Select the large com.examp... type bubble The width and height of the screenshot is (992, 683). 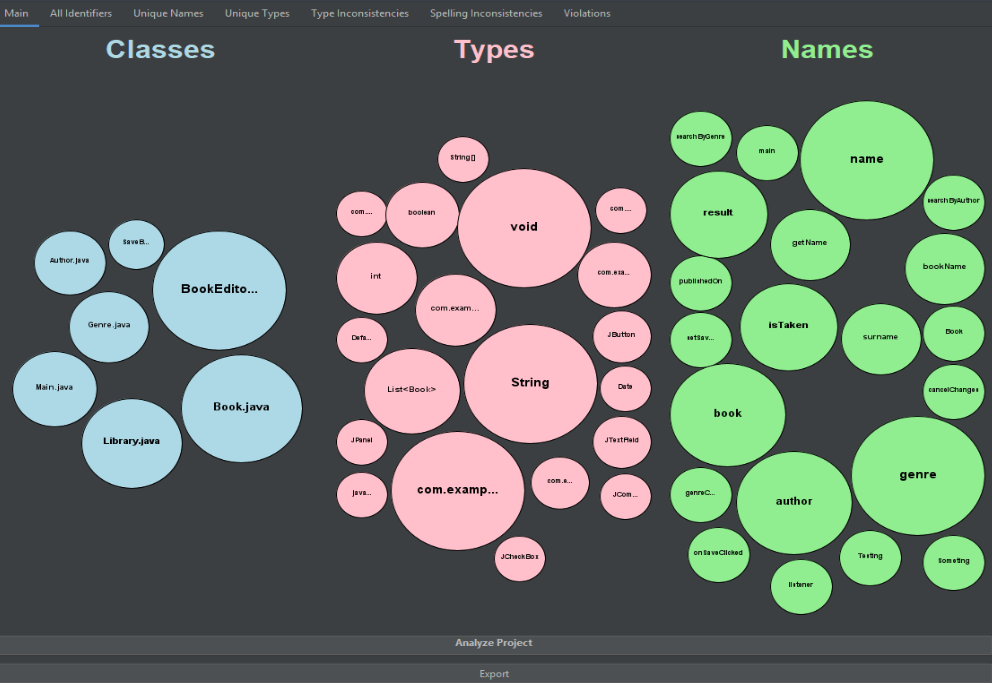457,491
